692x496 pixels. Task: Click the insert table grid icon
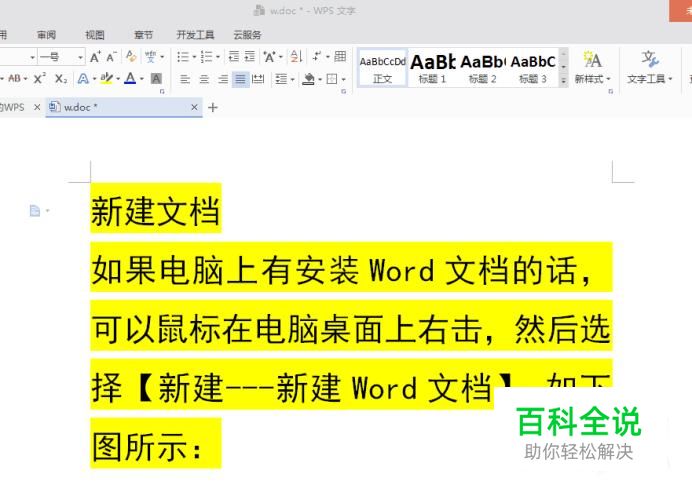pos(340,56)
